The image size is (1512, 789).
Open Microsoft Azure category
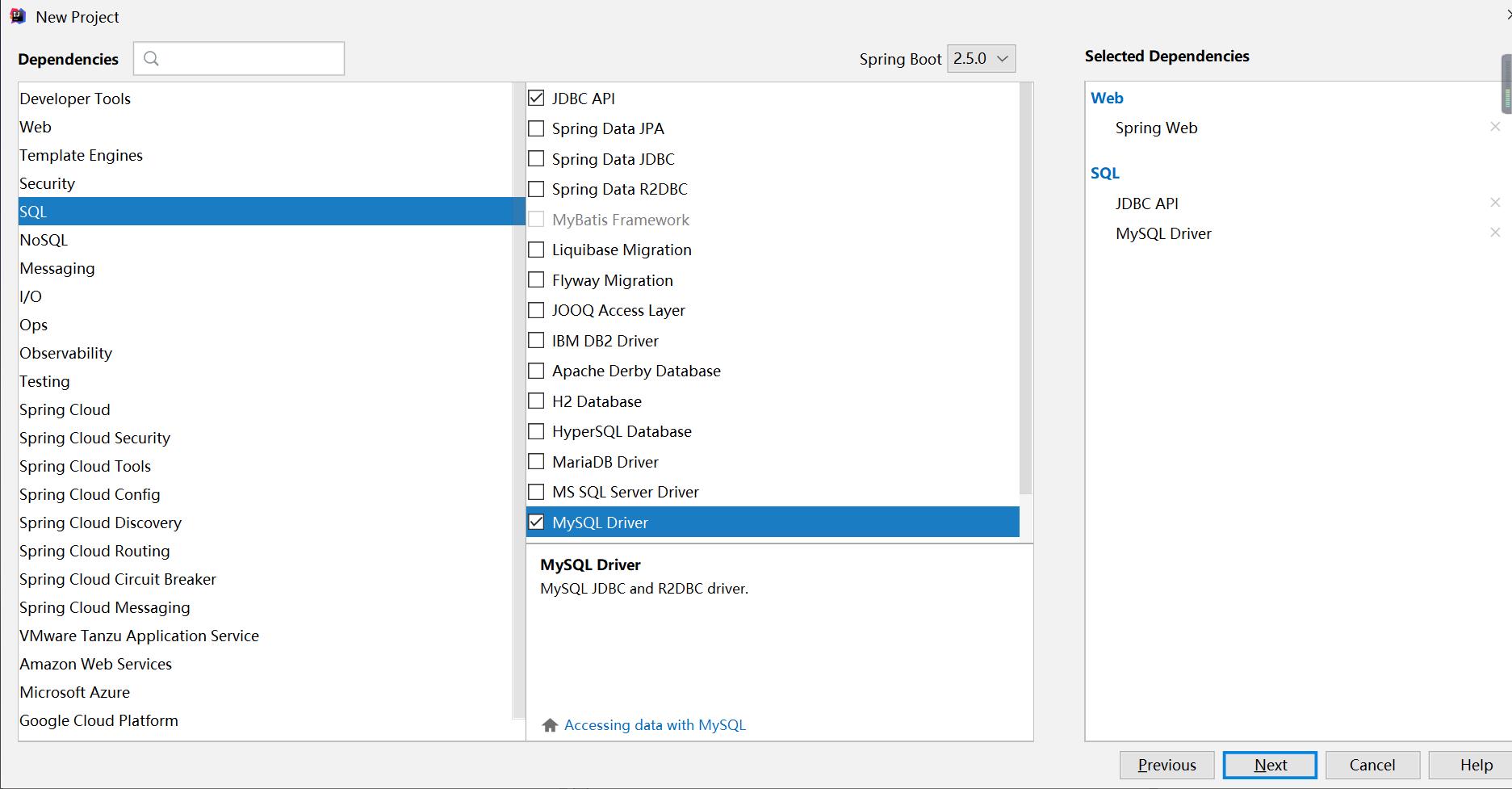pos(266,692)
